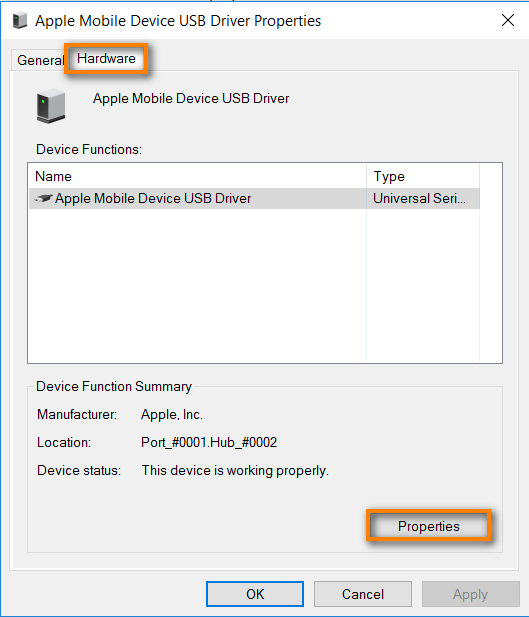Screen dimensions: 529x617
Task: Open device Properties button
Action: [x=429, y=526]
